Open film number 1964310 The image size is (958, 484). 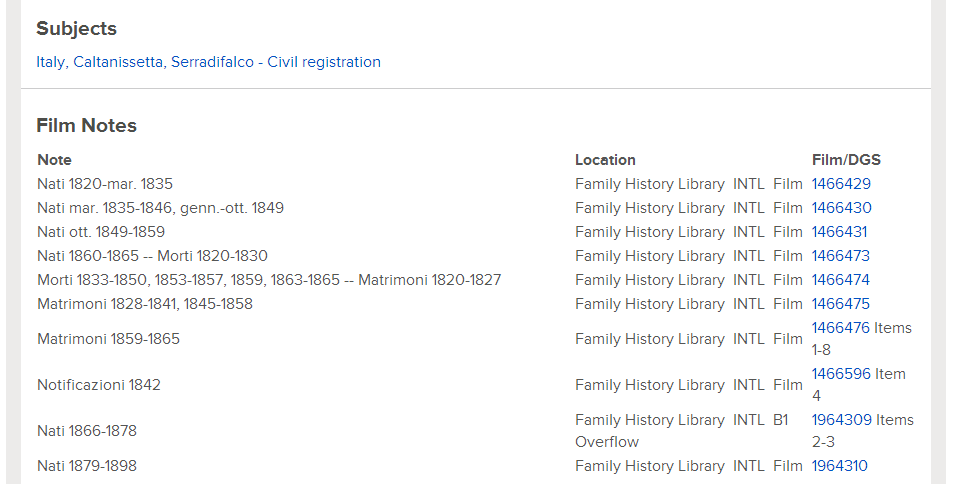pos(839,466)
